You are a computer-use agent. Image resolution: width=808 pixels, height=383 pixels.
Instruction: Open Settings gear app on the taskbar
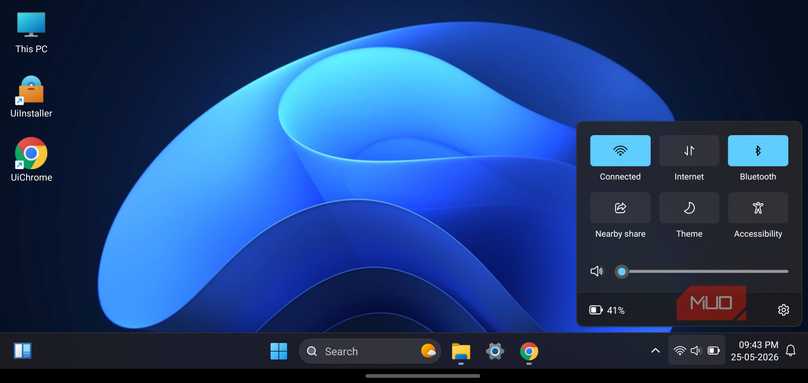click(x=495, y=352)
